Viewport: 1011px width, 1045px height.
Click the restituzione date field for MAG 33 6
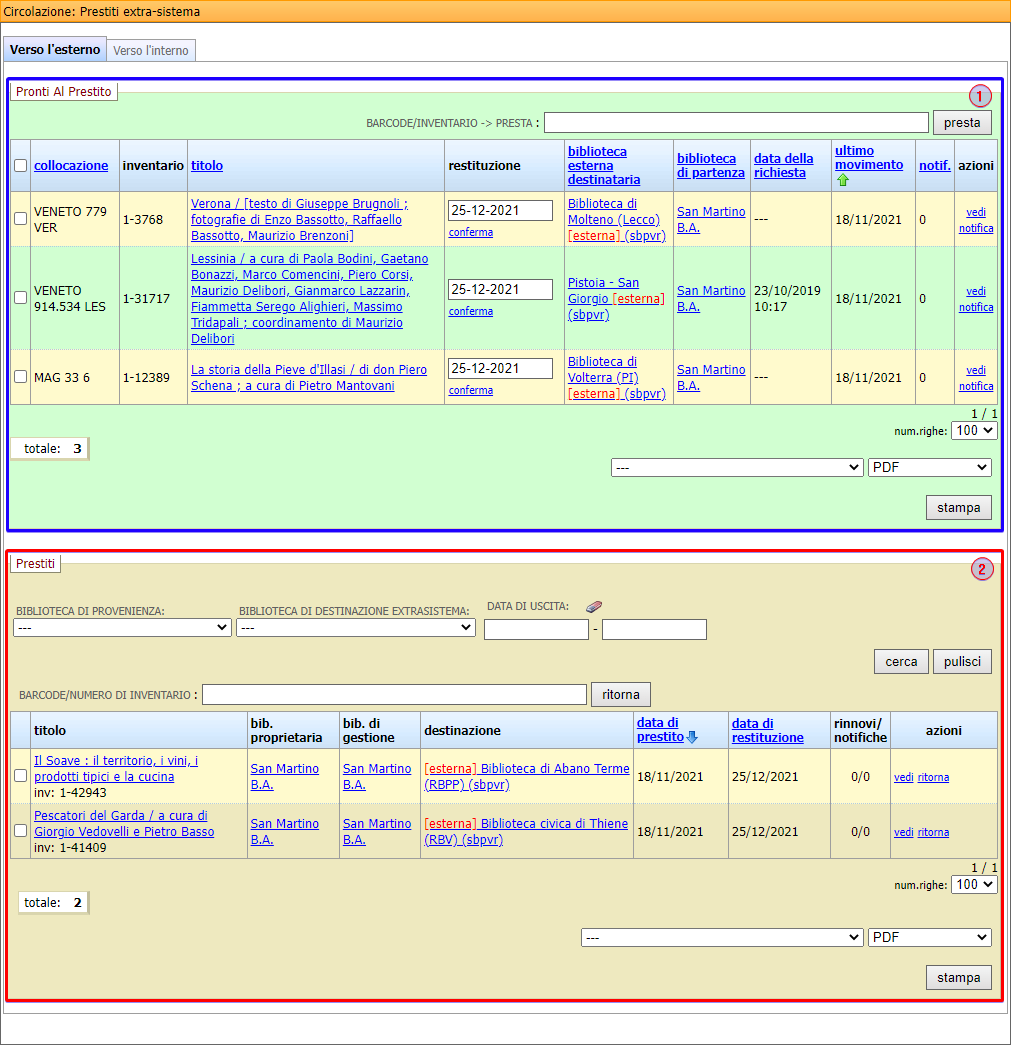500,368
